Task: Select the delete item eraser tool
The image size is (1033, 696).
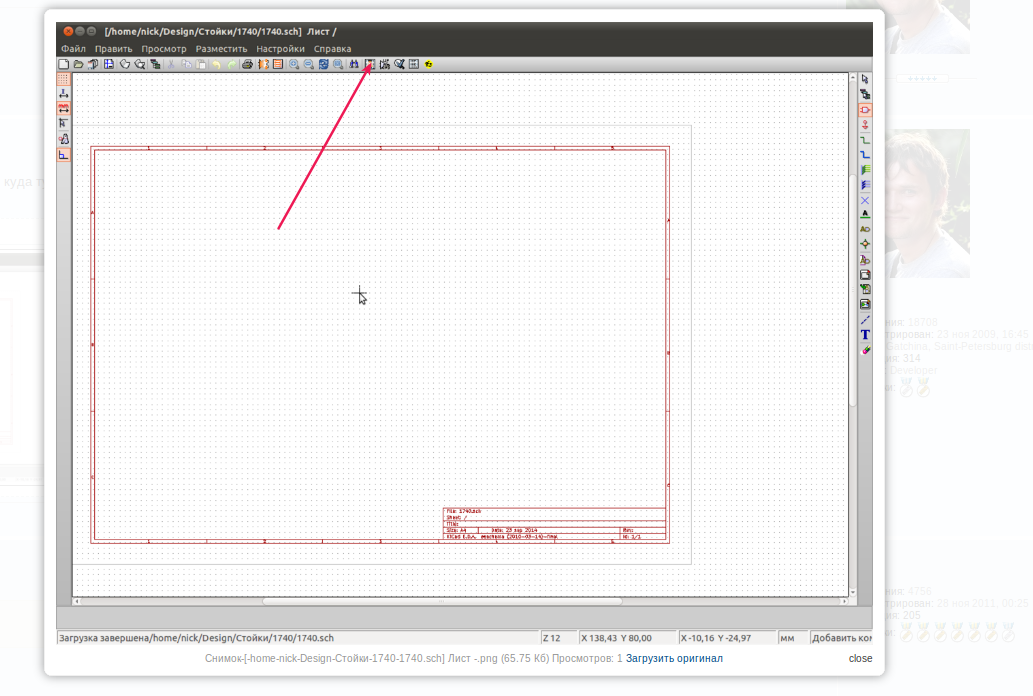Action: pos(865,350)
